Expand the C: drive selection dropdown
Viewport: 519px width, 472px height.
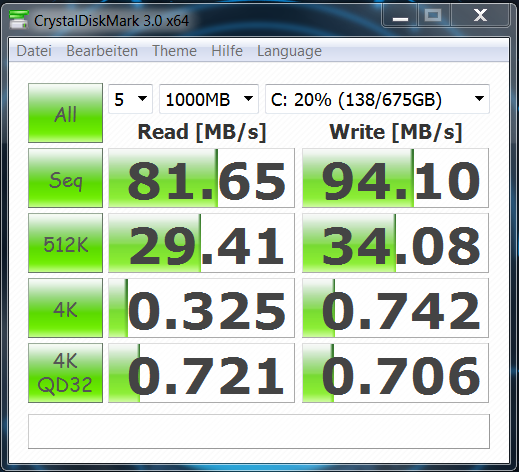[x=377, y=99]
